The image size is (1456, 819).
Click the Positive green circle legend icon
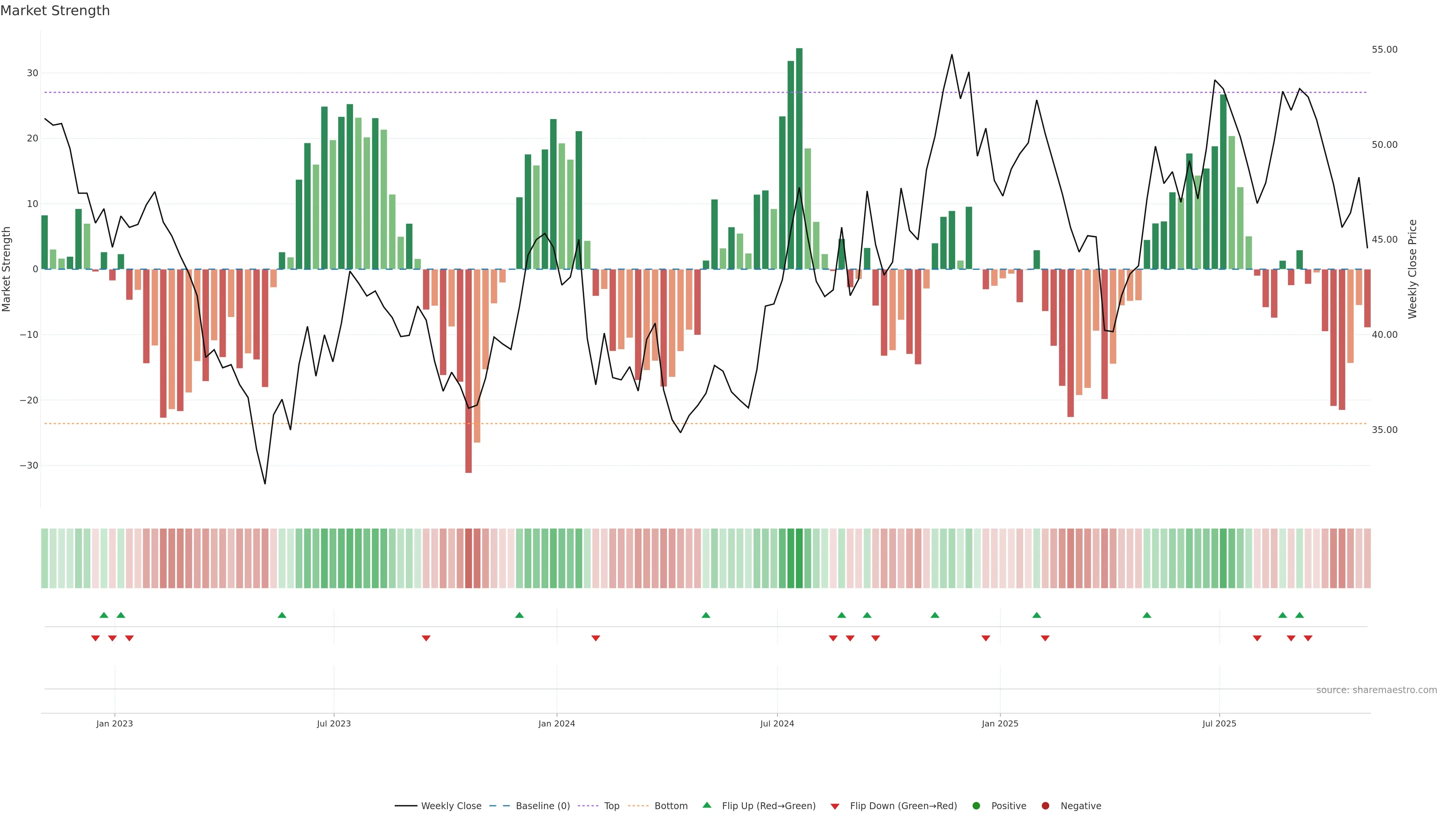(x=976, y=806)
